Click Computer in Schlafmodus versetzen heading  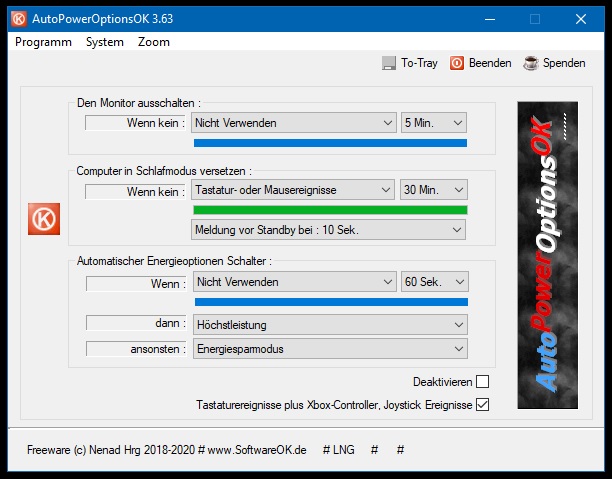click(164, 171)
